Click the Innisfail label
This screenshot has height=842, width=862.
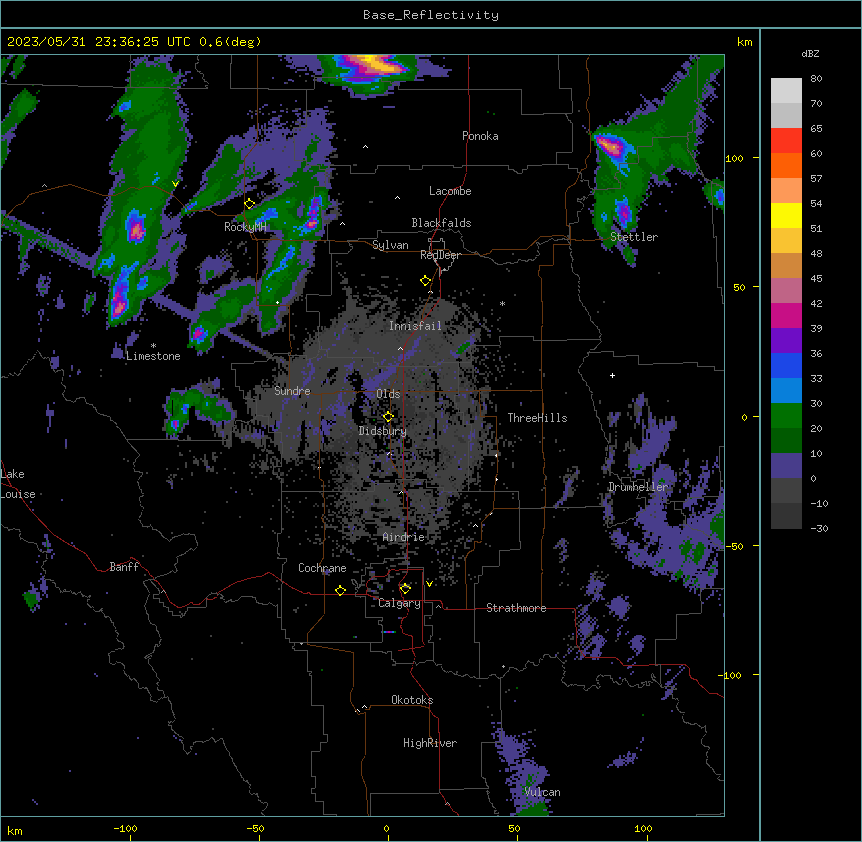[415, 326]
